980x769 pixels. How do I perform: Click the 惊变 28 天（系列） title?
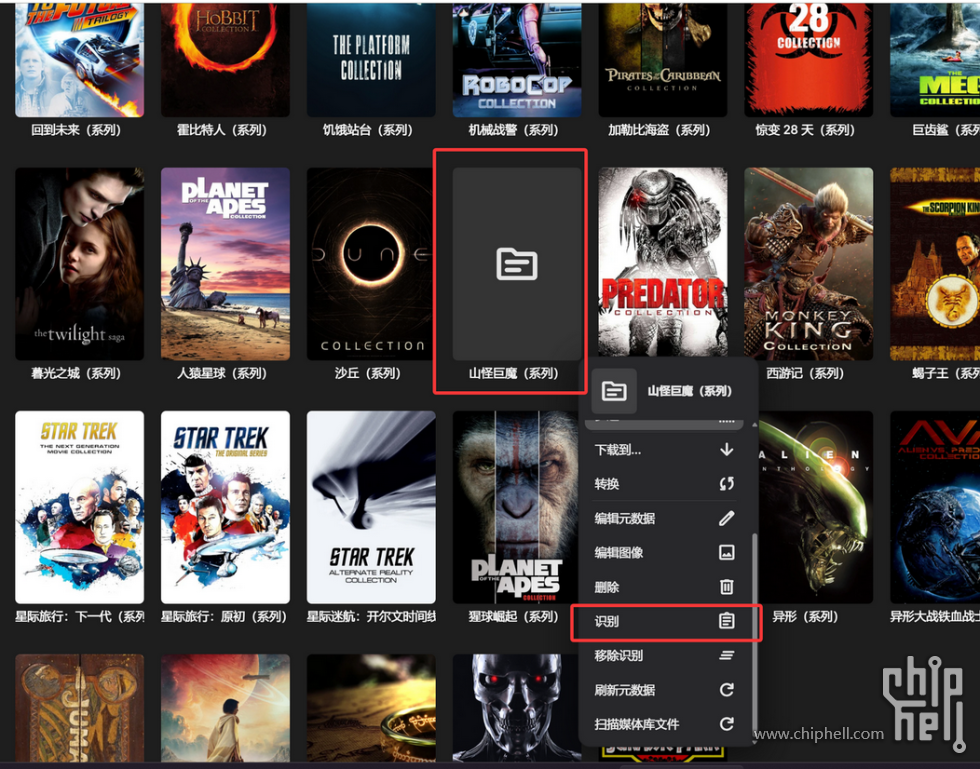pyautogui.click(x=805, y=130)
